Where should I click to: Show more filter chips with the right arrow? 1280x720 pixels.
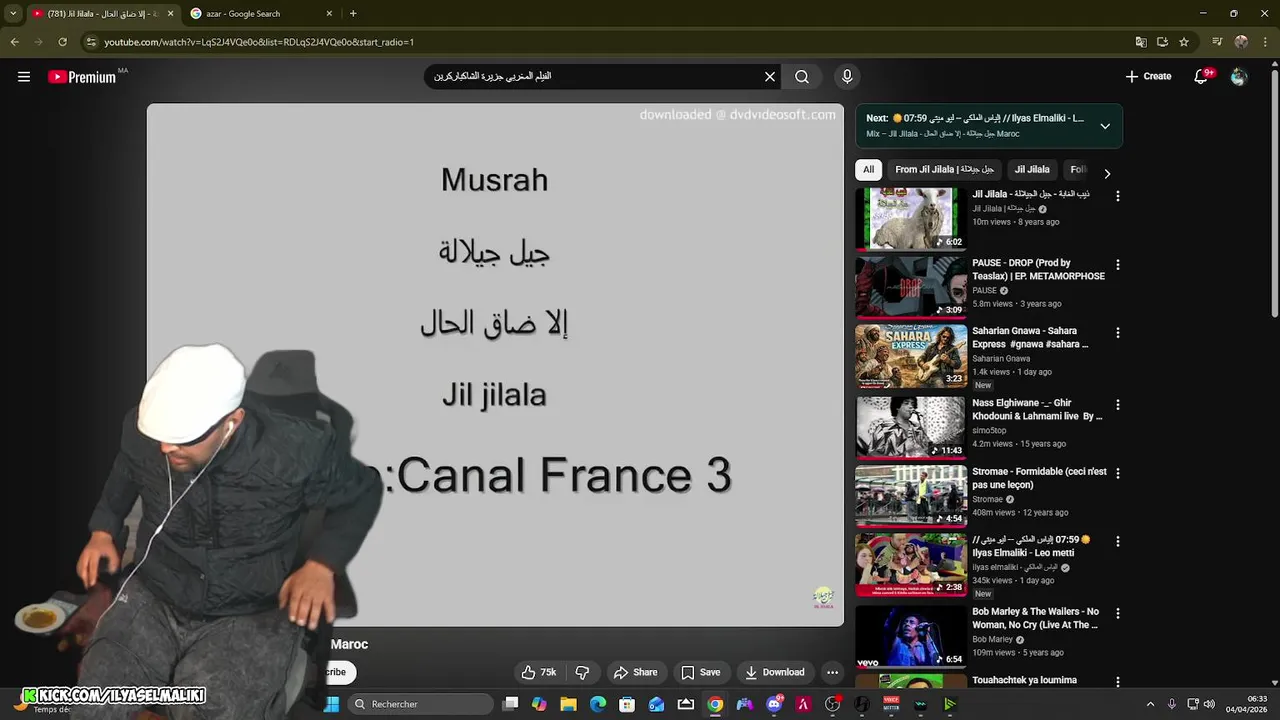(x=1107, y=173)
